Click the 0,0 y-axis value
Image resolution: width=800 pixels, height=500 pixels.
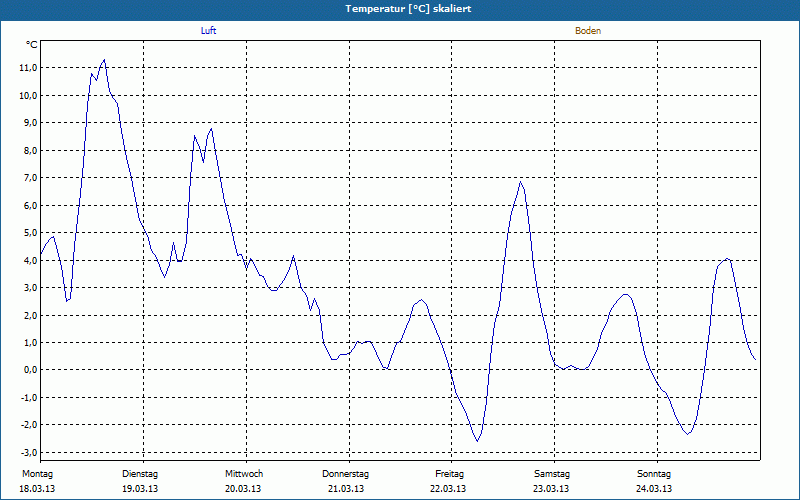[x=30, y=370]
